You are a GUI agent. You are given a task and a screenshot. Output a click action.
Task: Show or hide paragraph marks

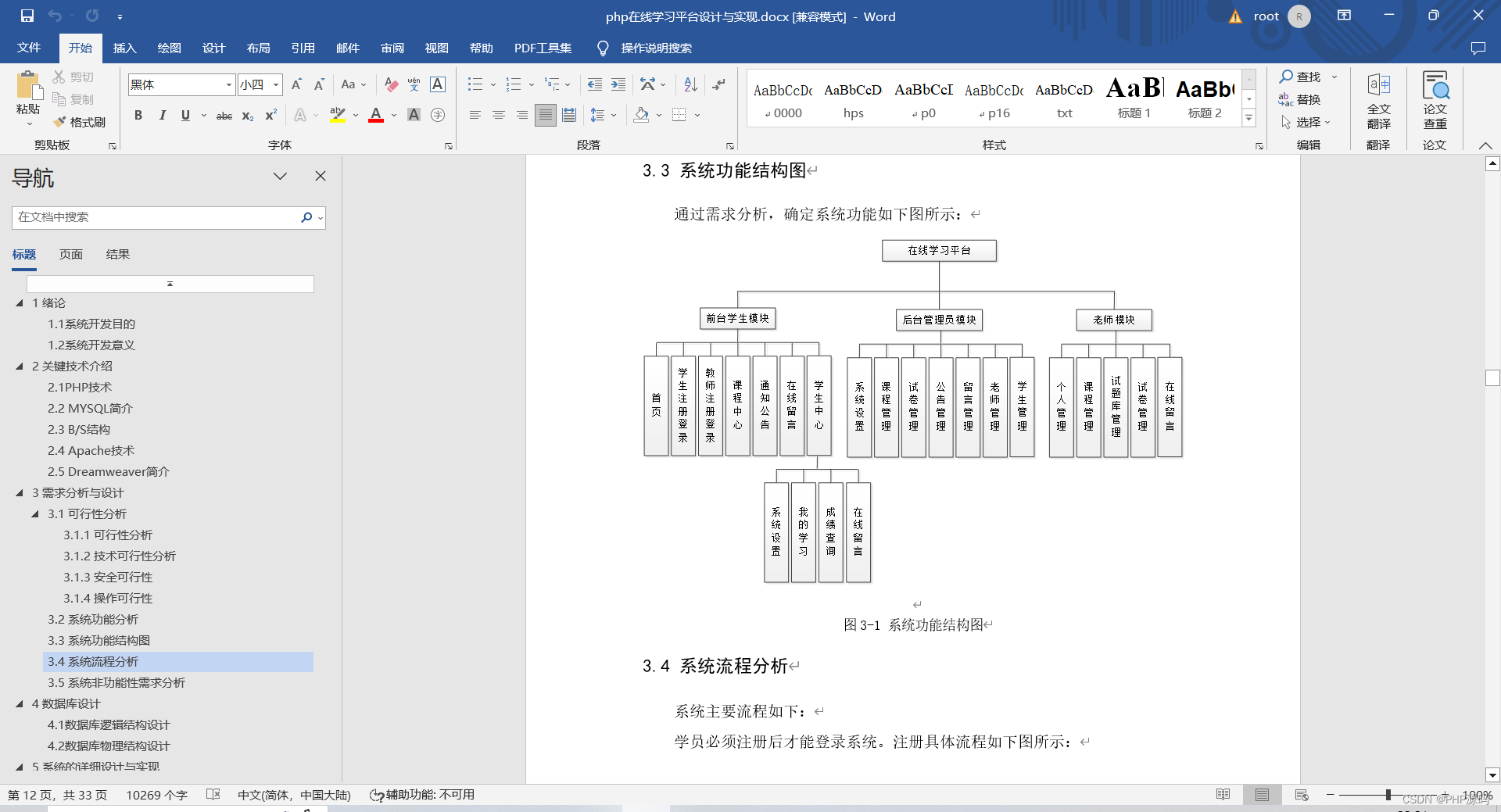pyautogui.click(x=719, y=84)
